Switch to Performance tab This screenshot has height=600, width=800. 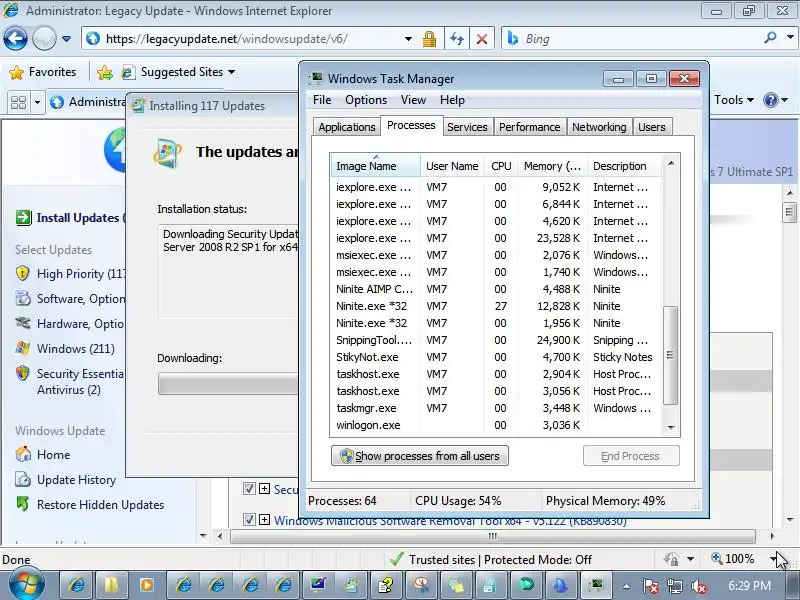[x=529, y=127]
